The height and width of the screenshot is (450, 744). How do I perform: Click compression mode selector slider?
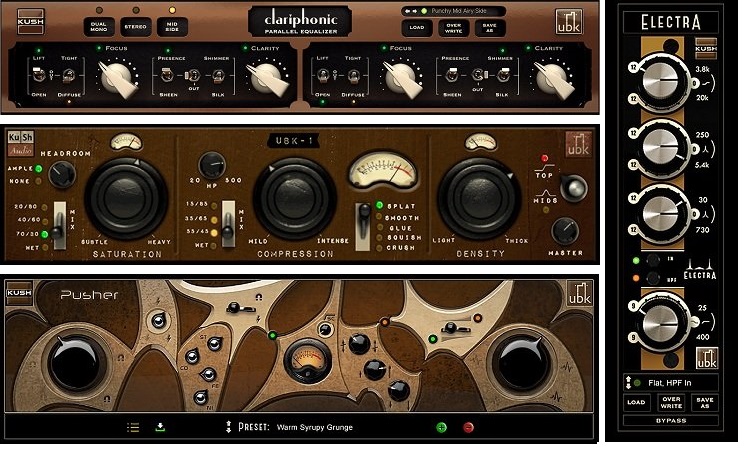pos(363,227)
